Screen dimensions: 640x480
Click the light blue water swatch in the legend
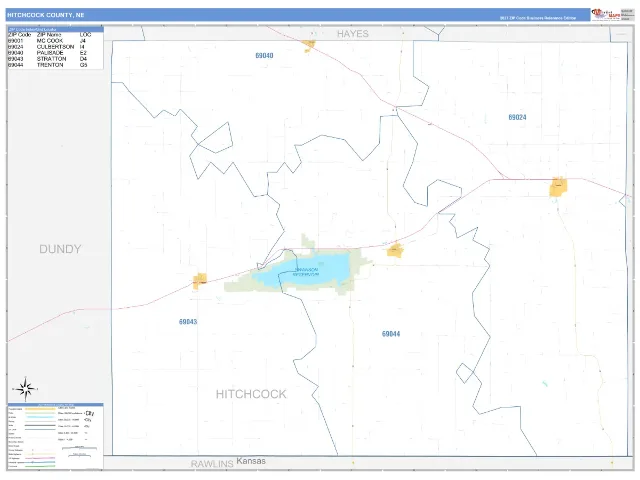click(x=40, y=417)
